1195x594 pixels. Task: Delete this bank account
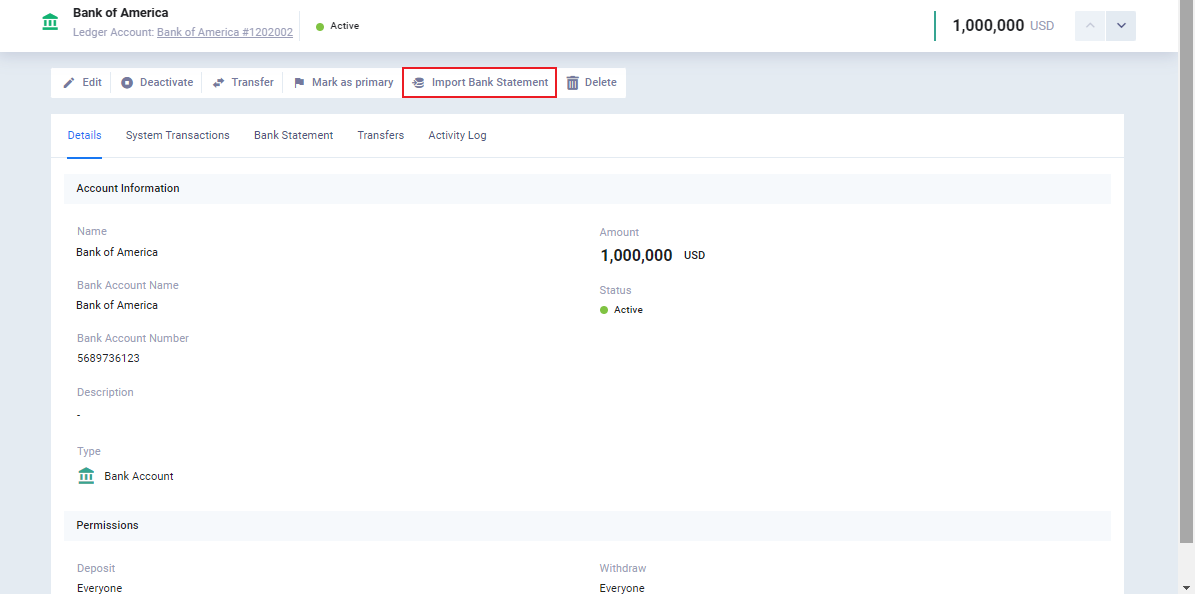[x=591, y=82]
